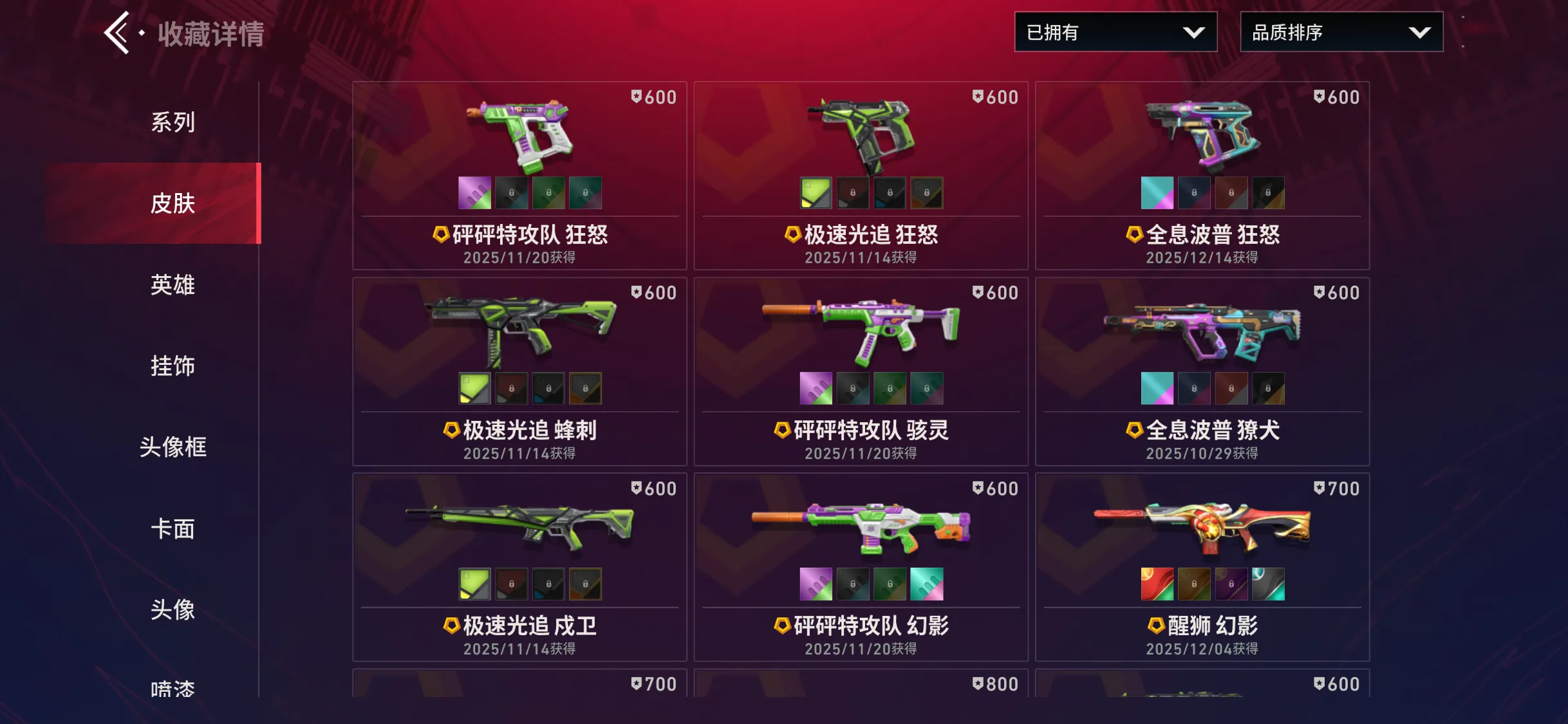Click the 品质排序 dropdown chevron arrow

(x=1419, y=33)
